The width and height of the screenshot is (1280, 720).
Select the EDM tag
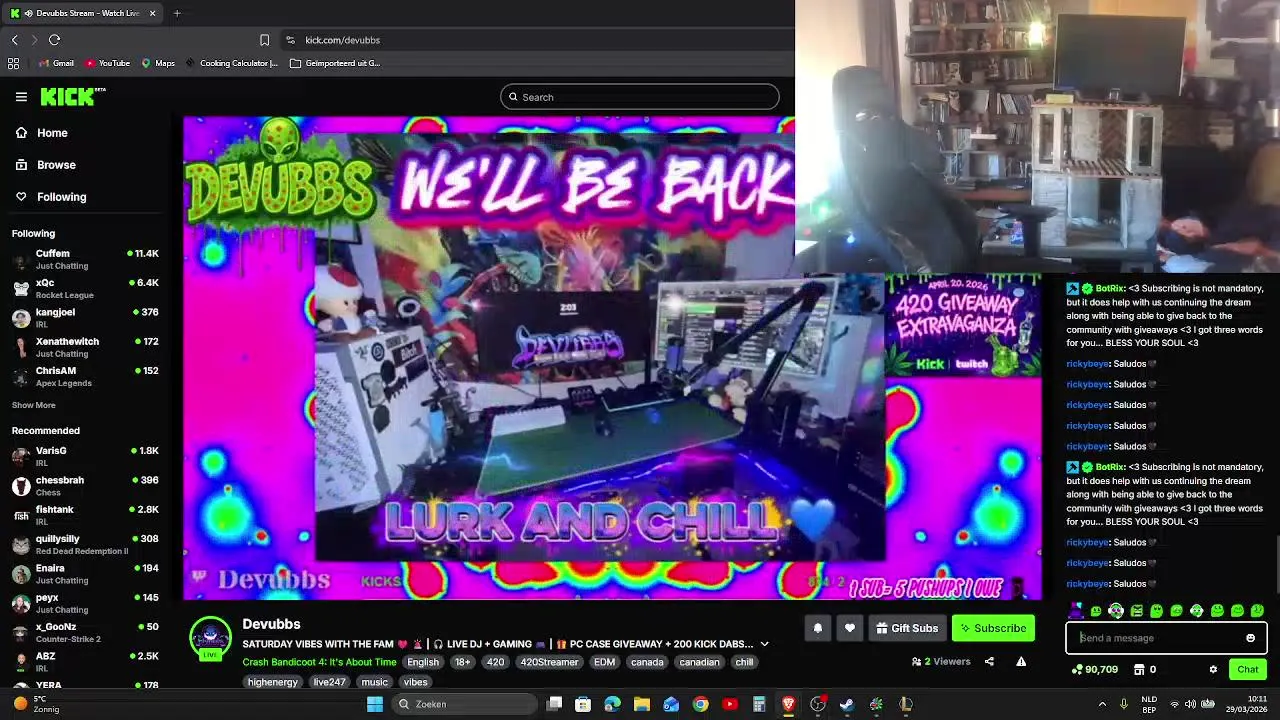(604, 662)
